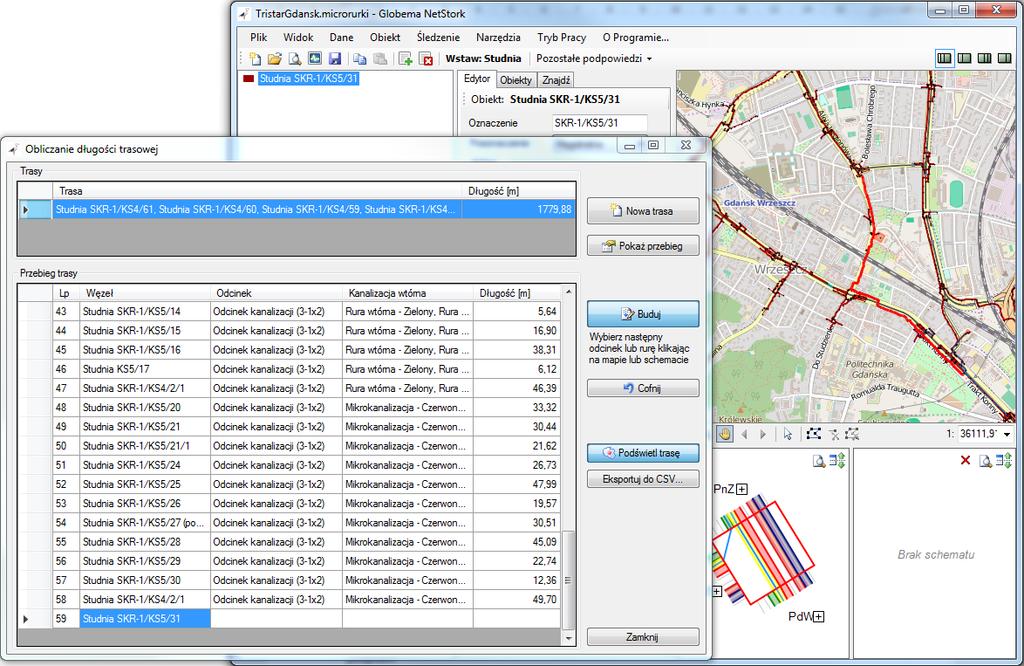Open the Tryb Pracy menu

tap(562, 37)
